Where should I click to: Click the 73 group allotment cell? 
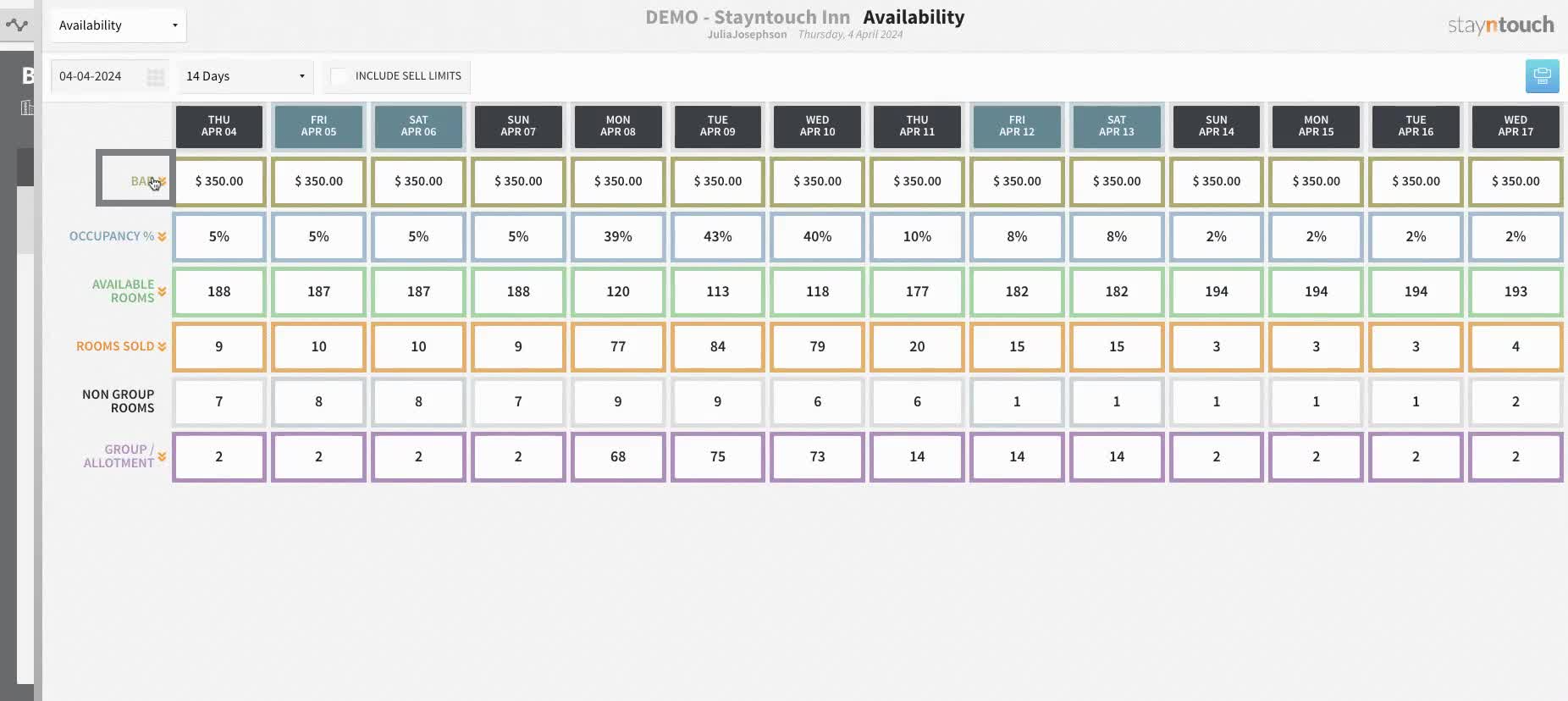[818, 456]
